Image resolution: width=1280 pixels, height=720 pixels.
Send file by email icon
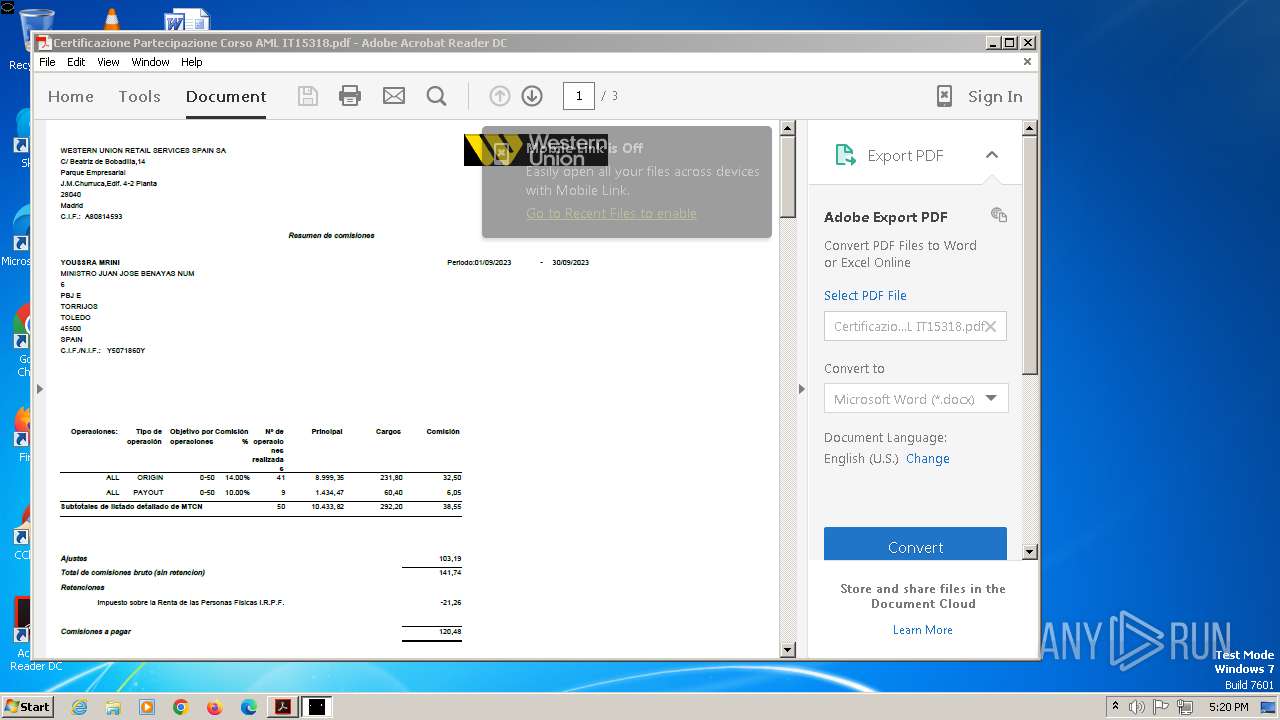tap(394, 96)
